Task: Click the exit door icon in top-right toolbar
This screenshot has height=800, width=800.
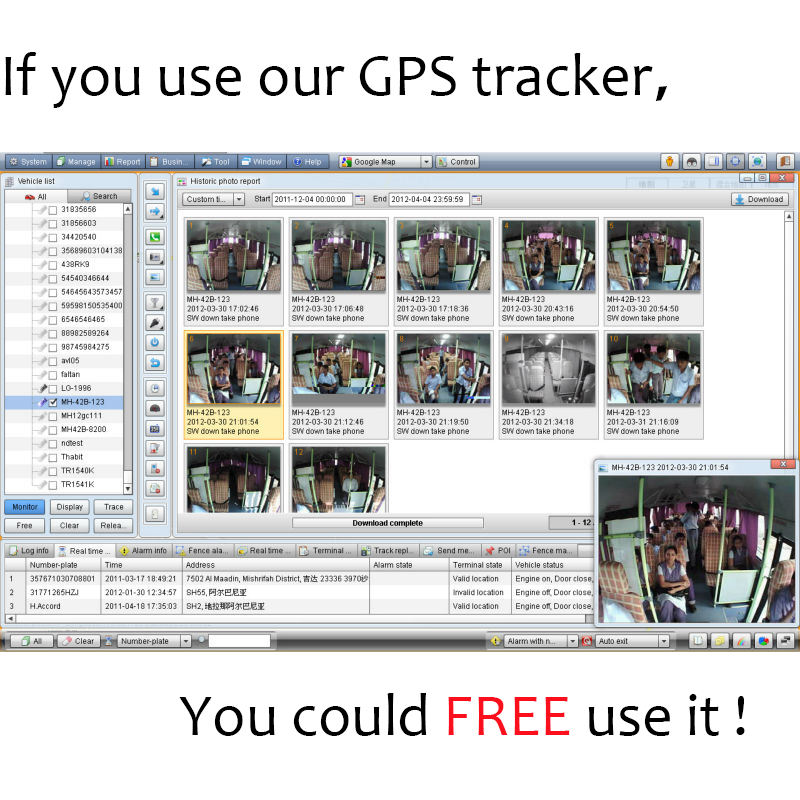Action: (x=786, y=162)
